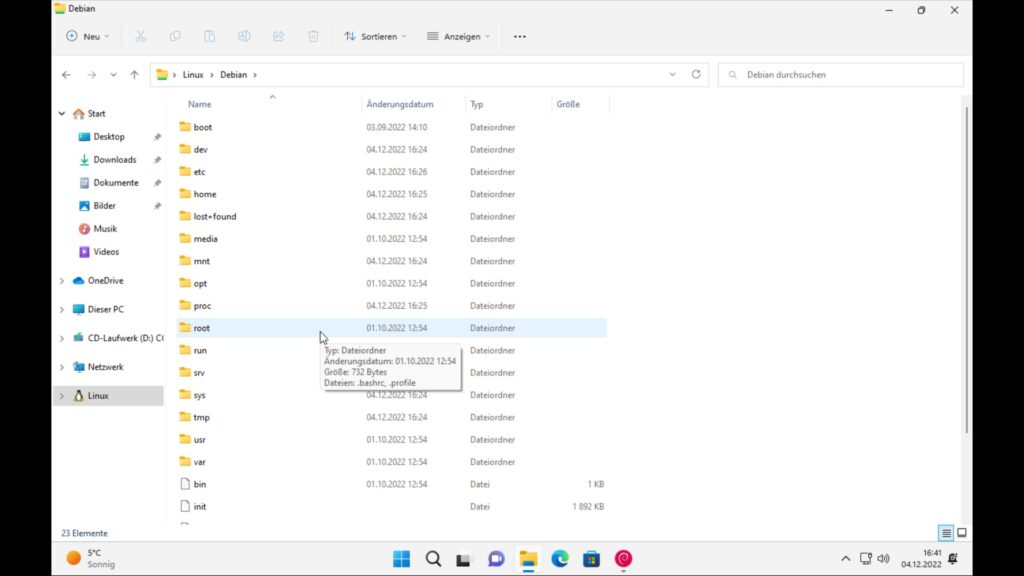The image size is (1024, 576).
Task: Click Linux in the breadcrumb path
Action: tap(193, 74)
